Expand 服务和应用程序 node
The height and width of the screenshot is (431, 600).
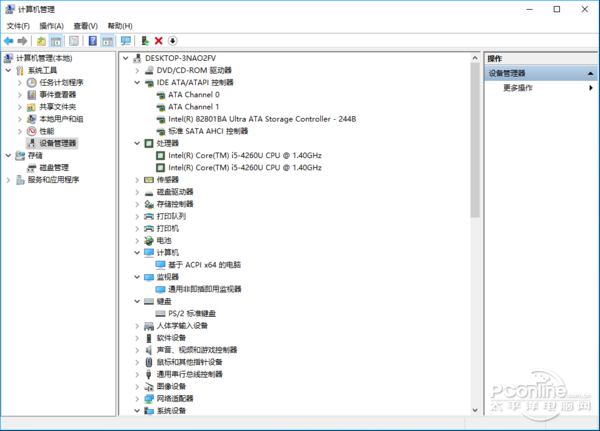click(x=8, y=180)
